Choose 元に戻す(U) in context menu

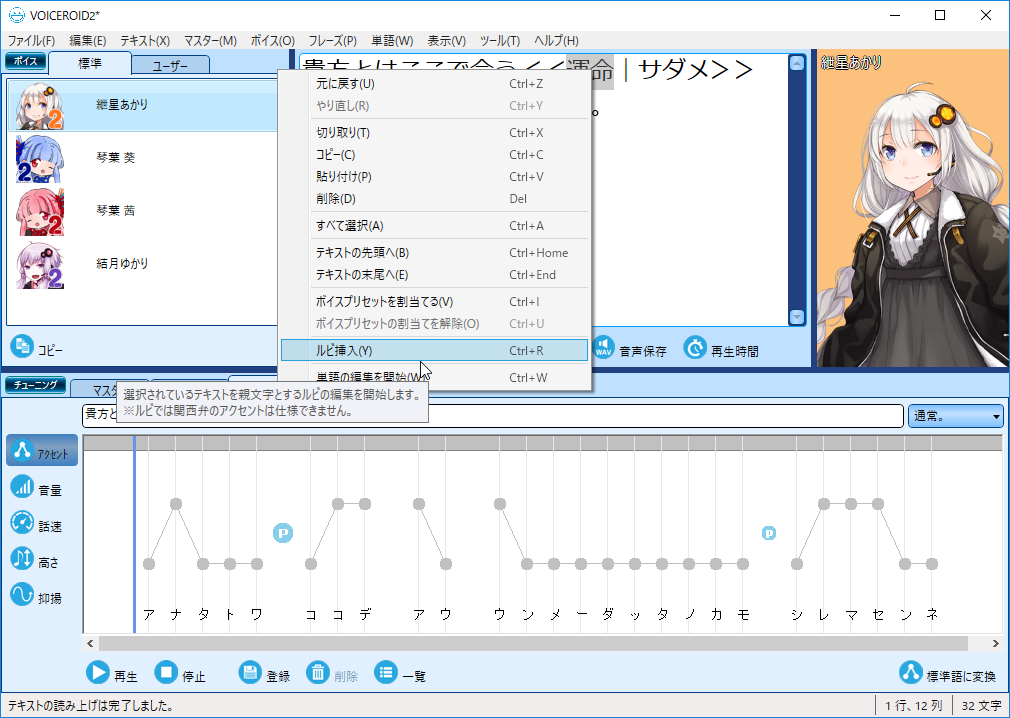(x=434, y=84)
